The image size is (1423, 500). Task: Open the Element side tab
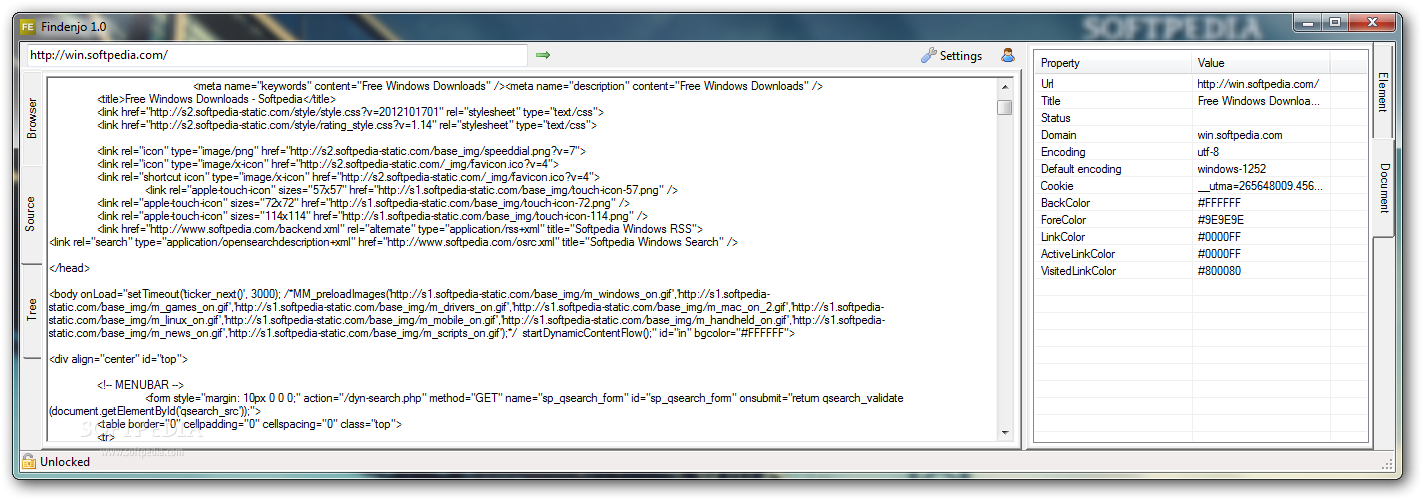coord(1383,91)
